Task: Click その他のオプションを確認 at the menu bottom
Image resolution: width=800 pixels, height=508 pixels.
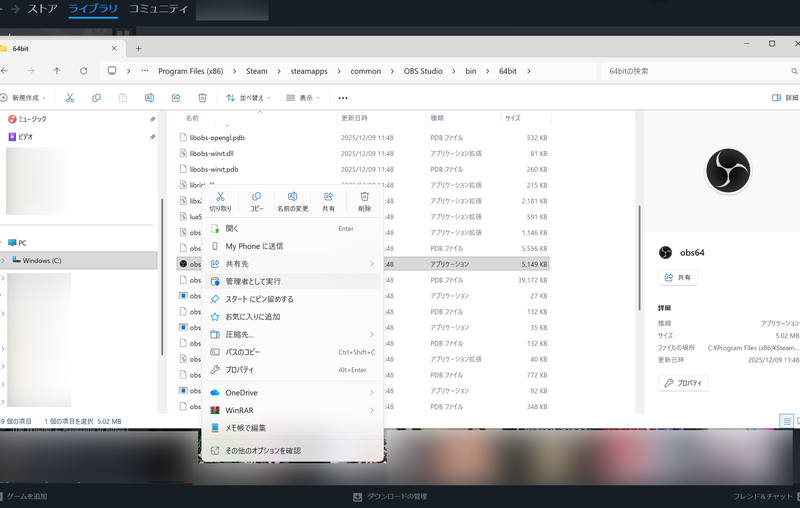Action: coord(293,451)
